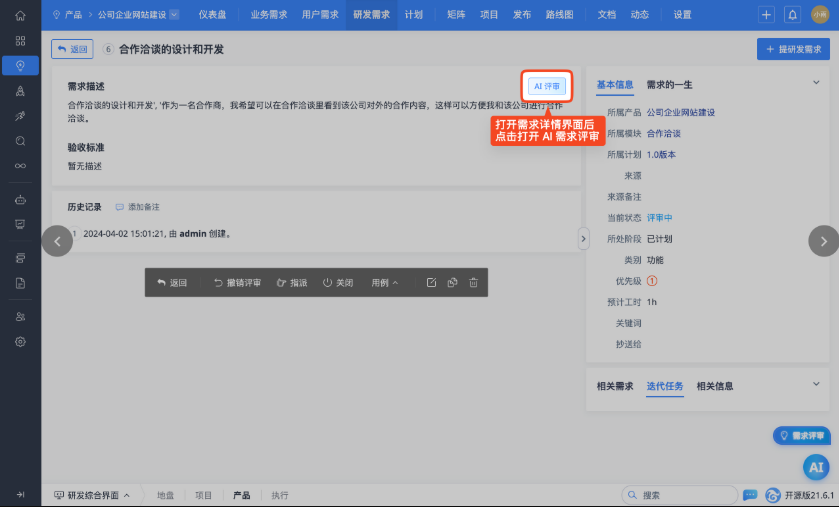Select the 相关信息 tab
The height and width of the screenshot is (507, 839).
[x=714, y=386]
